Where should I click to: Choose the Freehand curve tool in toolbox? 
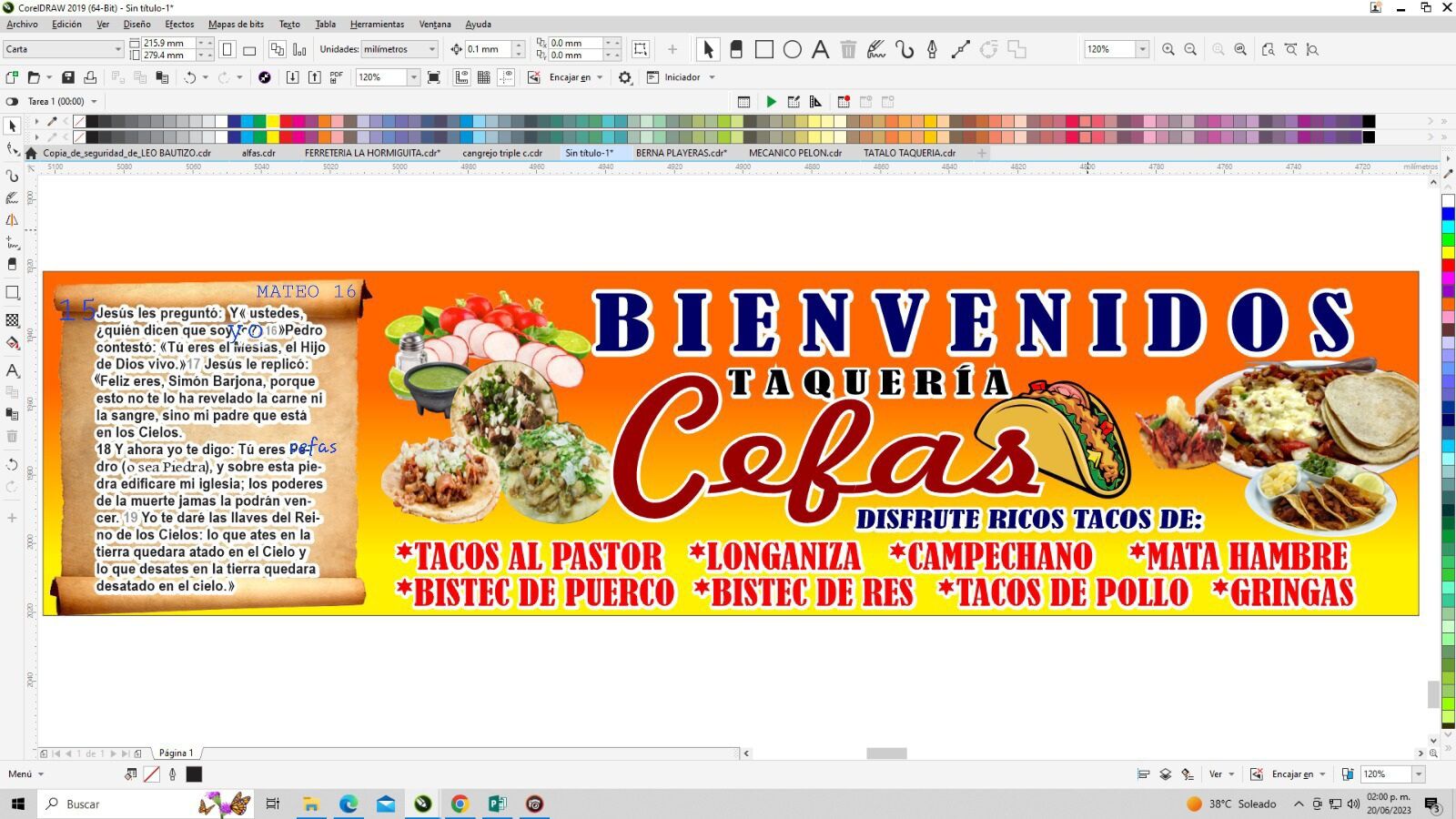coord(12,175)
